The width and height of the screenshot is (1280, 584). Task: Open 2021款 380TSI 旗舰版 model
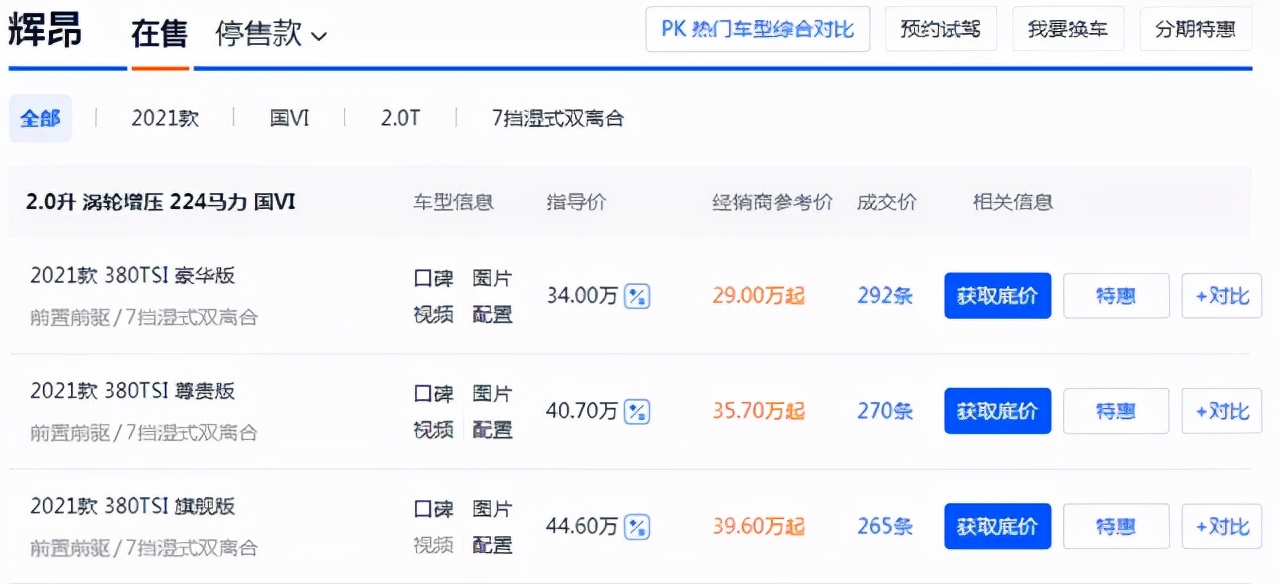click(x=132, y=506)
